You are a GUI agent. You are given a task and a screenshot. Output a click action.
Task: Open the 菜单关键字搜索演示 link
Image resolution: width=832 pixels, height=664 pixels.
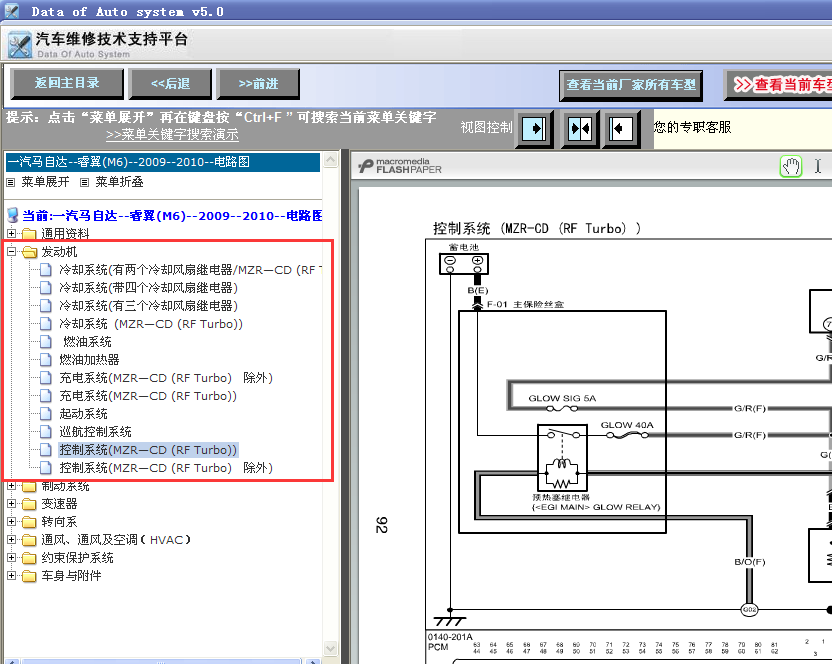(172, 135)
